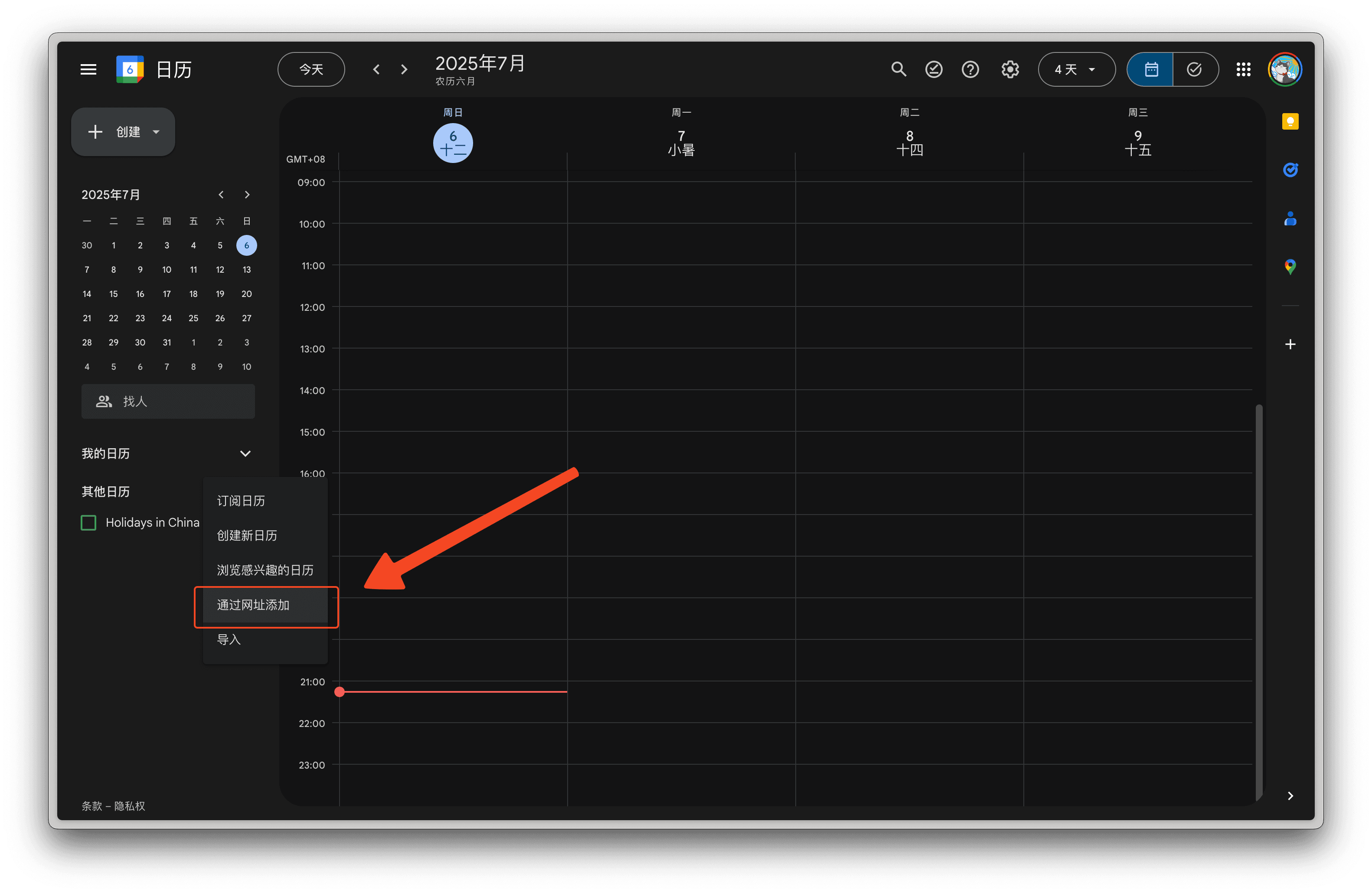The image size is (1372, 893).
Task: Open the 隐私权 footer link
Action: [130, 805]
